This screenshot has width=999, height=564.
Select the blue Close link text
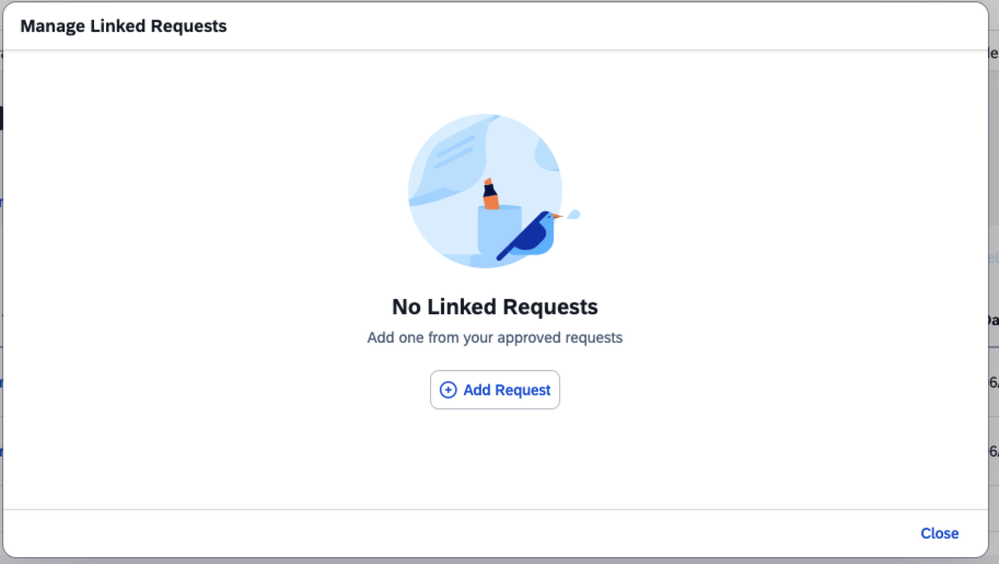pyautogui.click(x=939, y=533)
